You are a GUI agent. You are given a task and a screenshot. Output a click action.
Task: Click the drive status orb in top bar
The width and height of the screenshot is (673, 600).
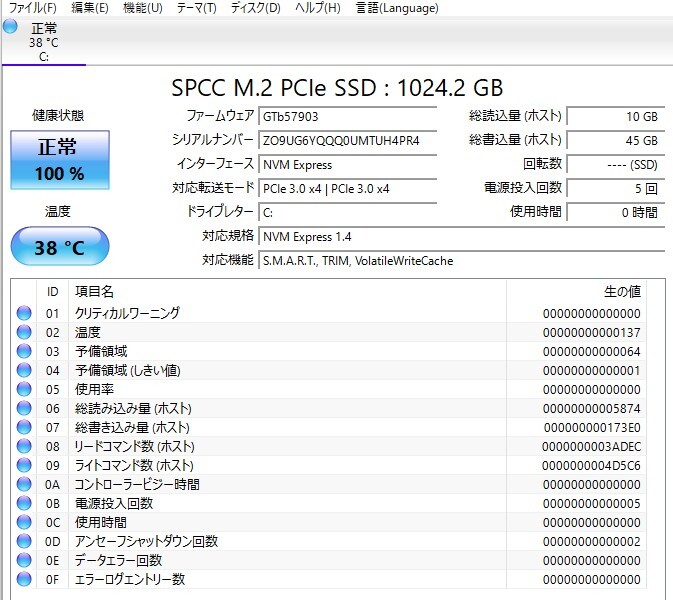11,27
